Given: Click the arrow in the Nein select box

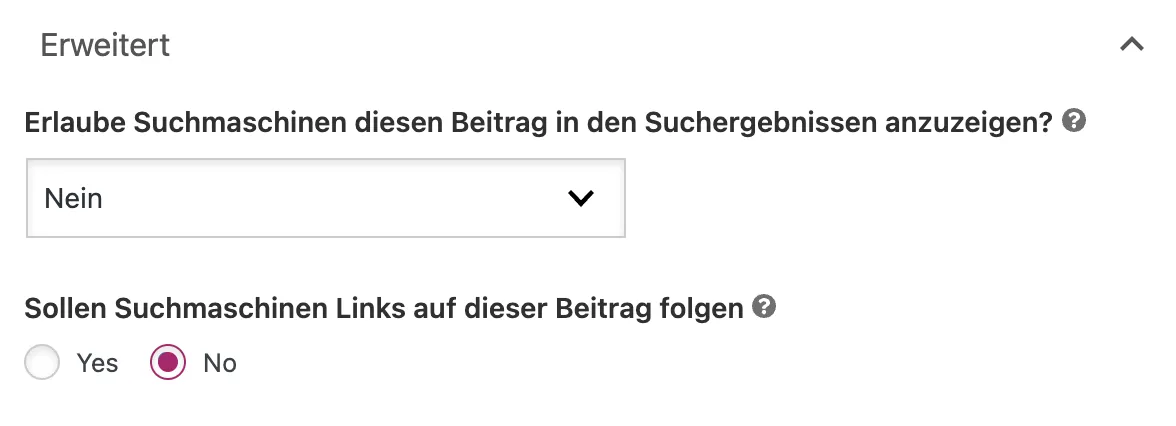Looking at the screenshot, I should click(580, 198).
